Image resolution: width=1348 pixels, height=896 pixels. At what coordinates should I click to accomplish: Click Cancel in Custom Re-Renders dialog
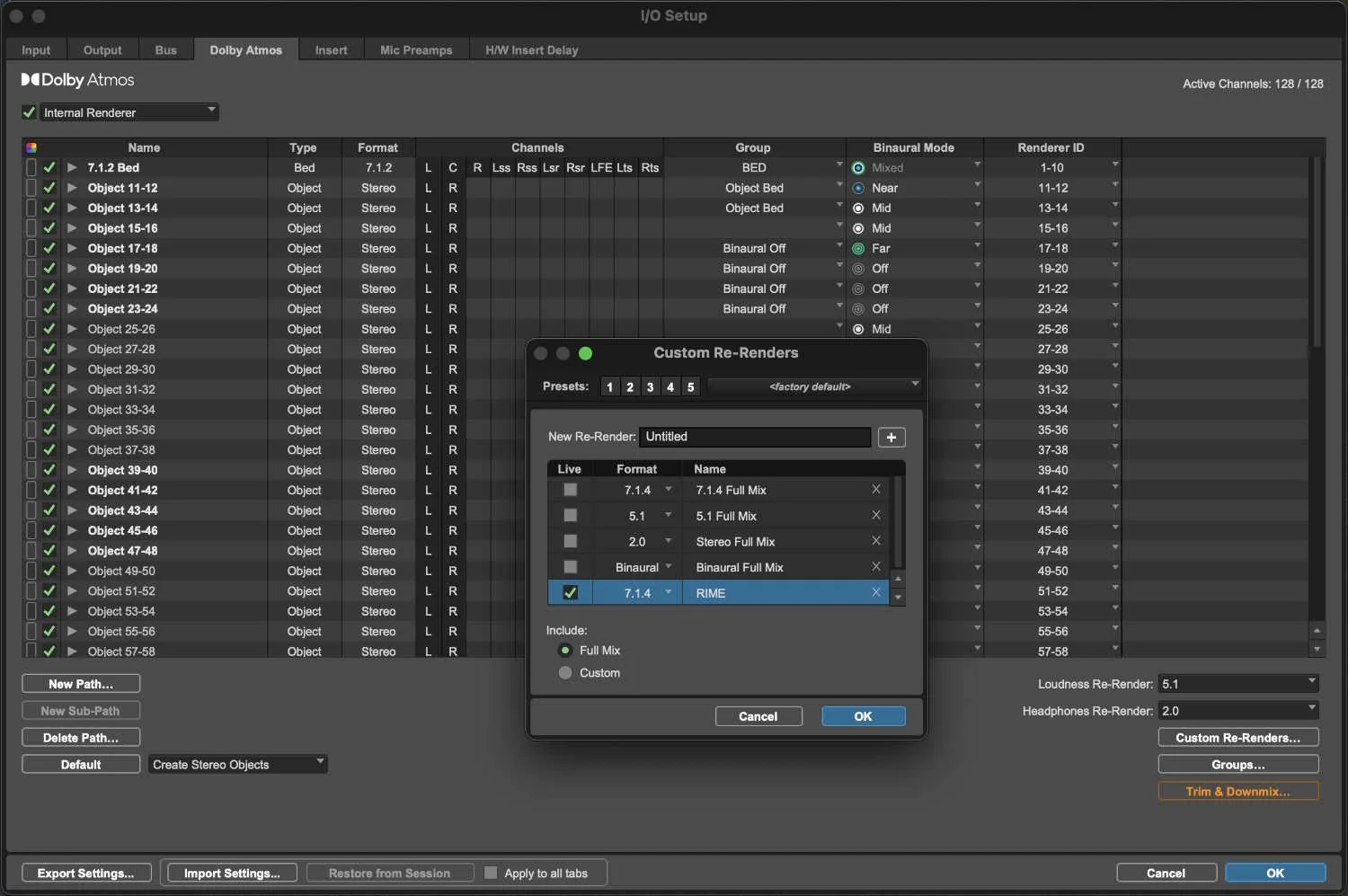(758, 716)
